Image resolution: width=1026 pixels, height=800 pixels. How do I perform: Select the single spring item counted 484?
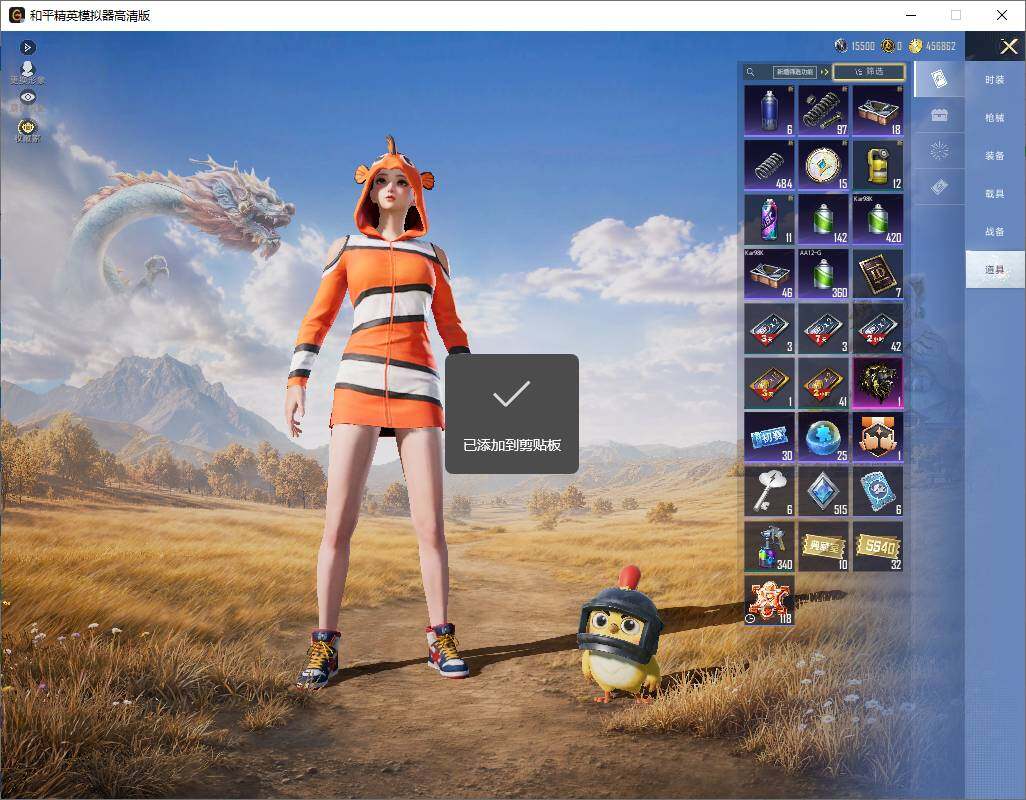(x=770, y=165)
